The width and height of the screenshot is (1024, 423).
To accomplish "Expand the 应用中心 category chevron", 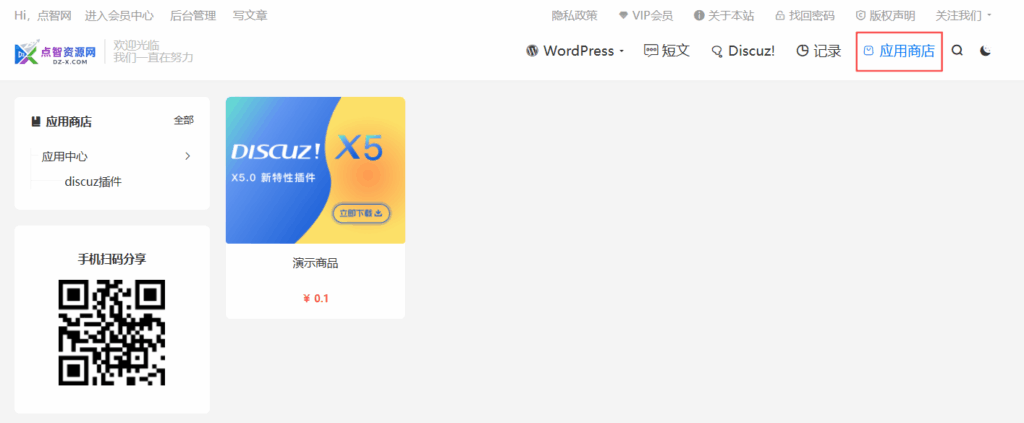I will pyautogui.click(x=187, y=156).
